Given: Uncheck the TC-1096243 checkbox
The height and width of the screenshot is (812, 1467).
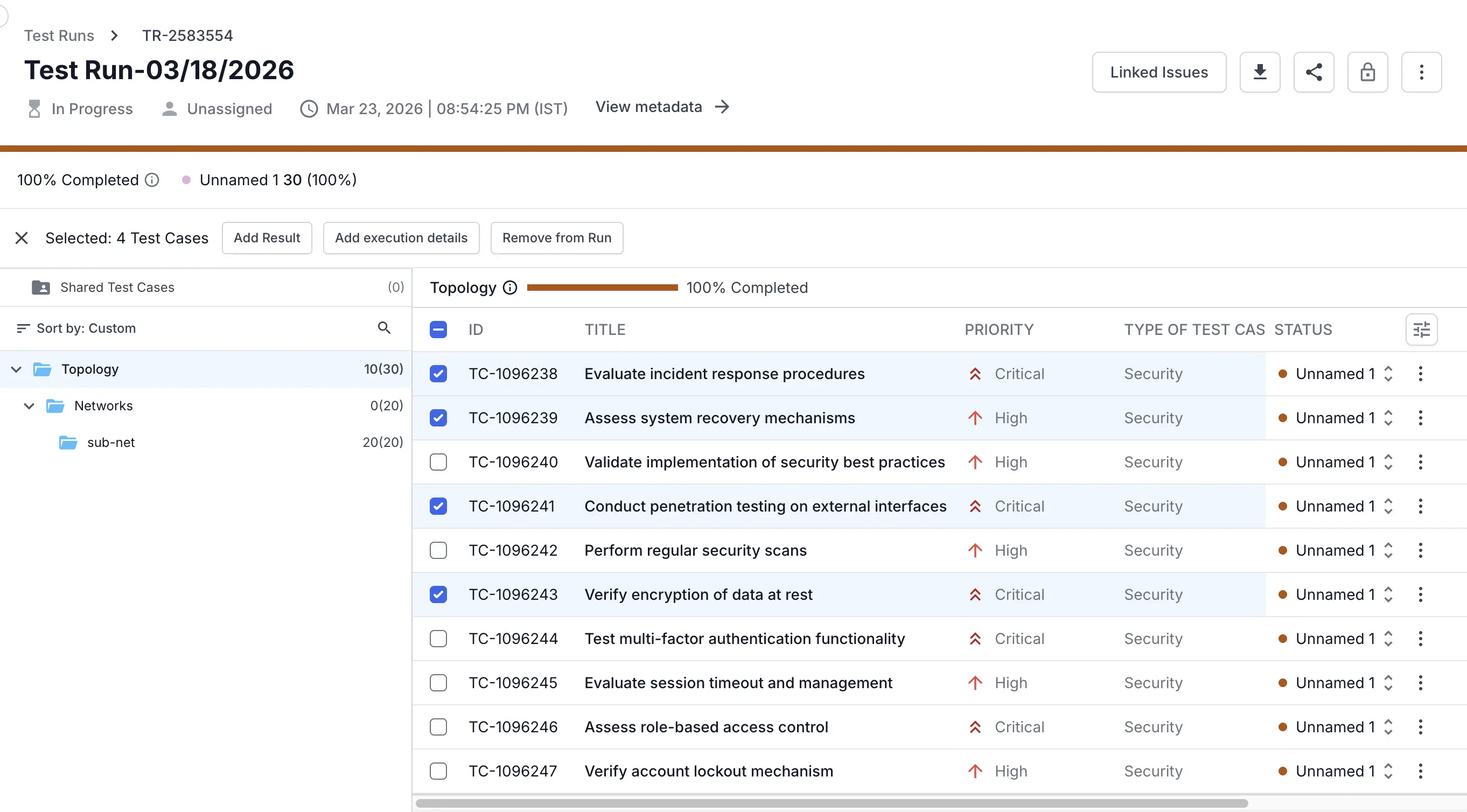Looking at the screenshot, I should [x=438, y=594].
